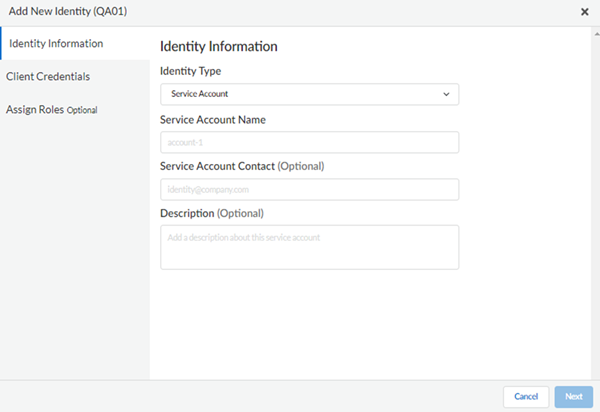This screenshot has height=412, width=600.
Task: Click the (Optional) text next to Description
Action: (245, 213)
